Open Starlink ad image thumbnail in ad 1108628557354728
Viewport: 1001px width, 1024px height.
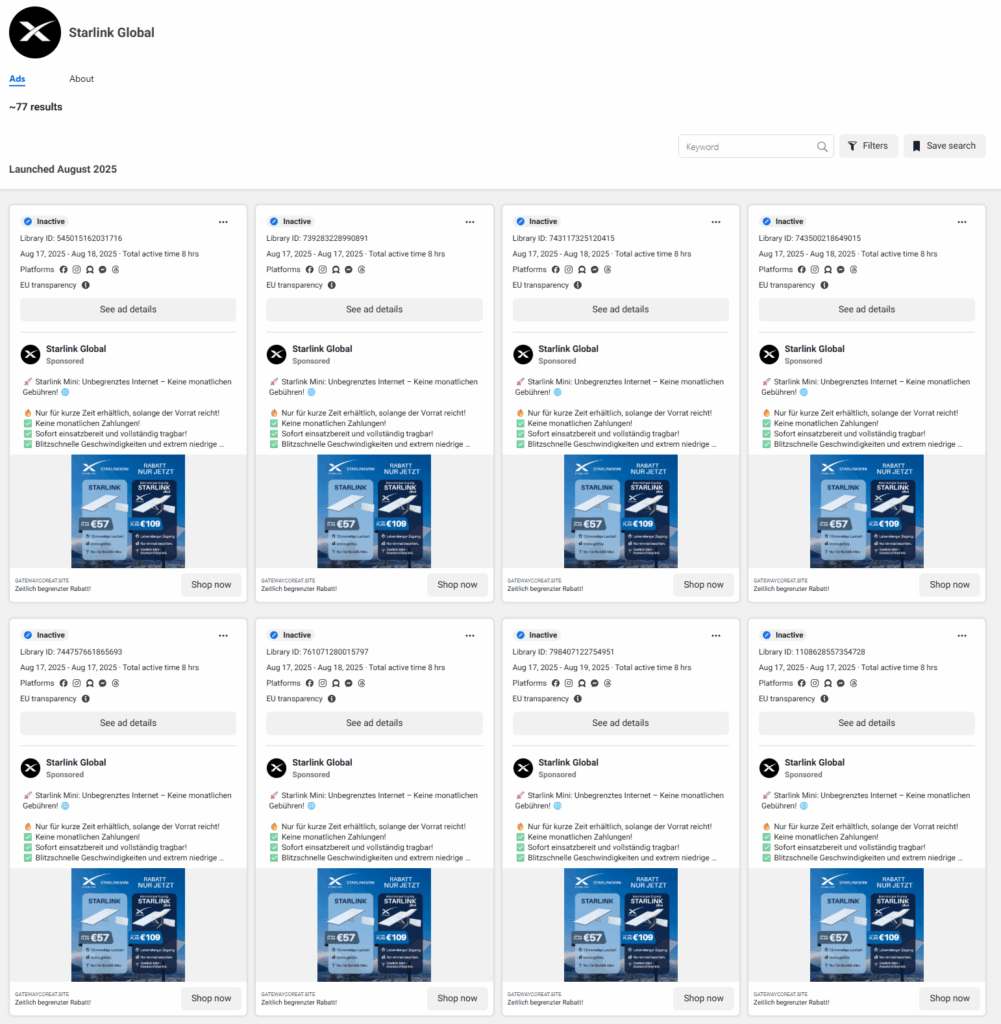866,924
